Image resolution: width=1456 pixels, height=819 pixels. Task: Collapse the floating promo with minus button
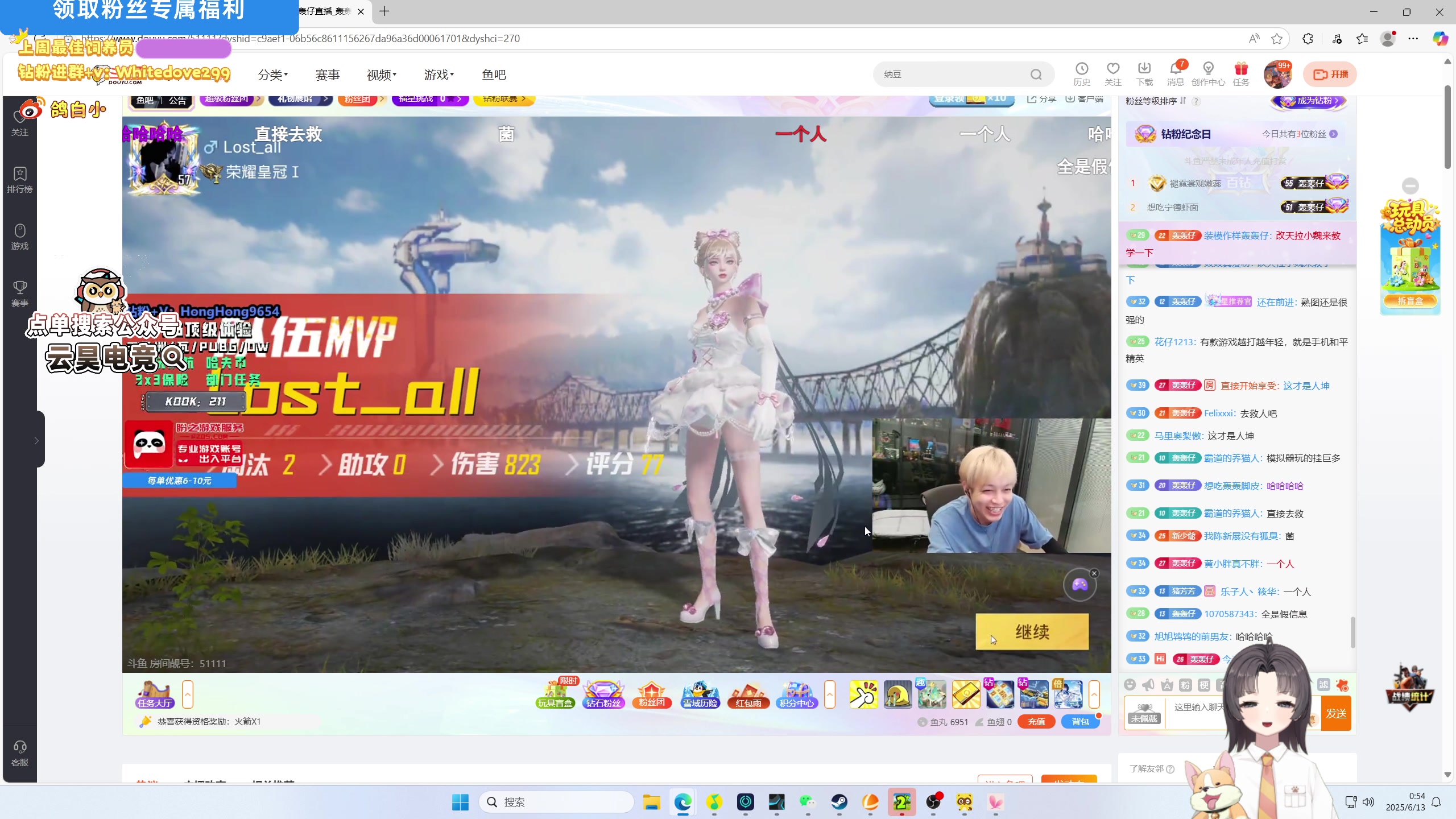tap(1410, 186)
